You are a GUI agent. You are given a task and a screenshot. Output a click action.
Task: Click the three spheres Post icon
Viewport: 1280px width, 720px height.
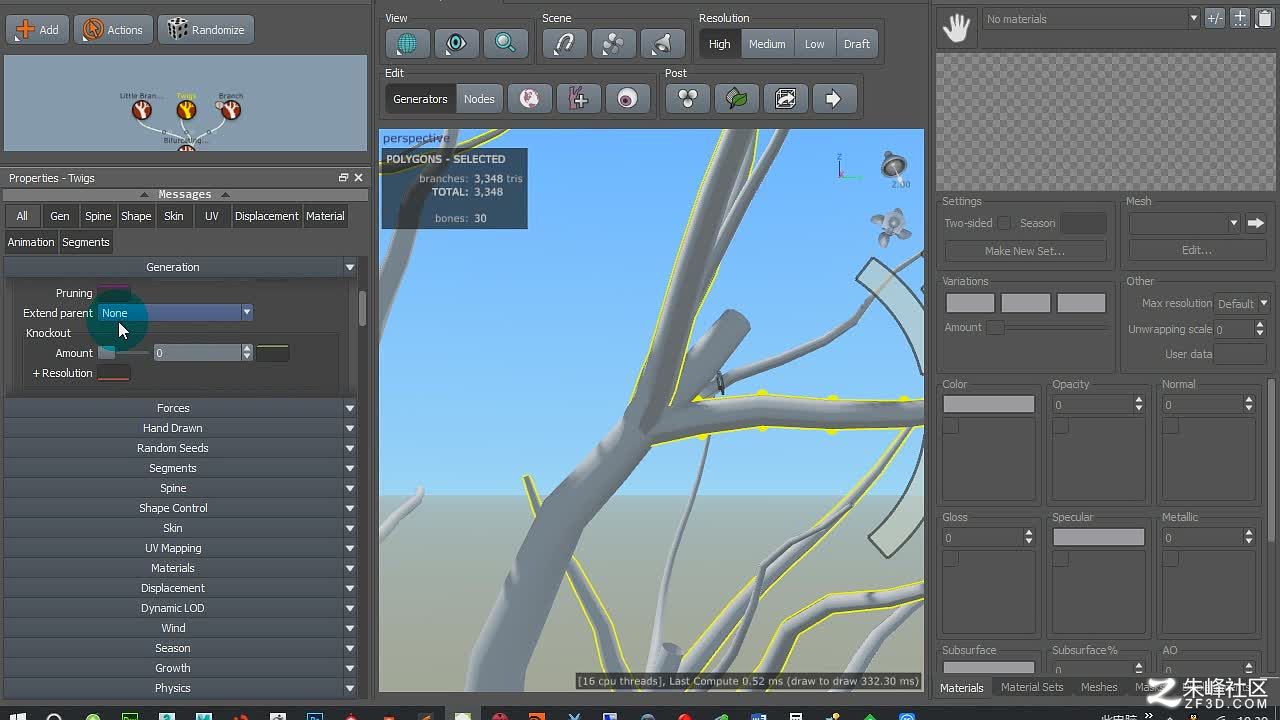687,99
